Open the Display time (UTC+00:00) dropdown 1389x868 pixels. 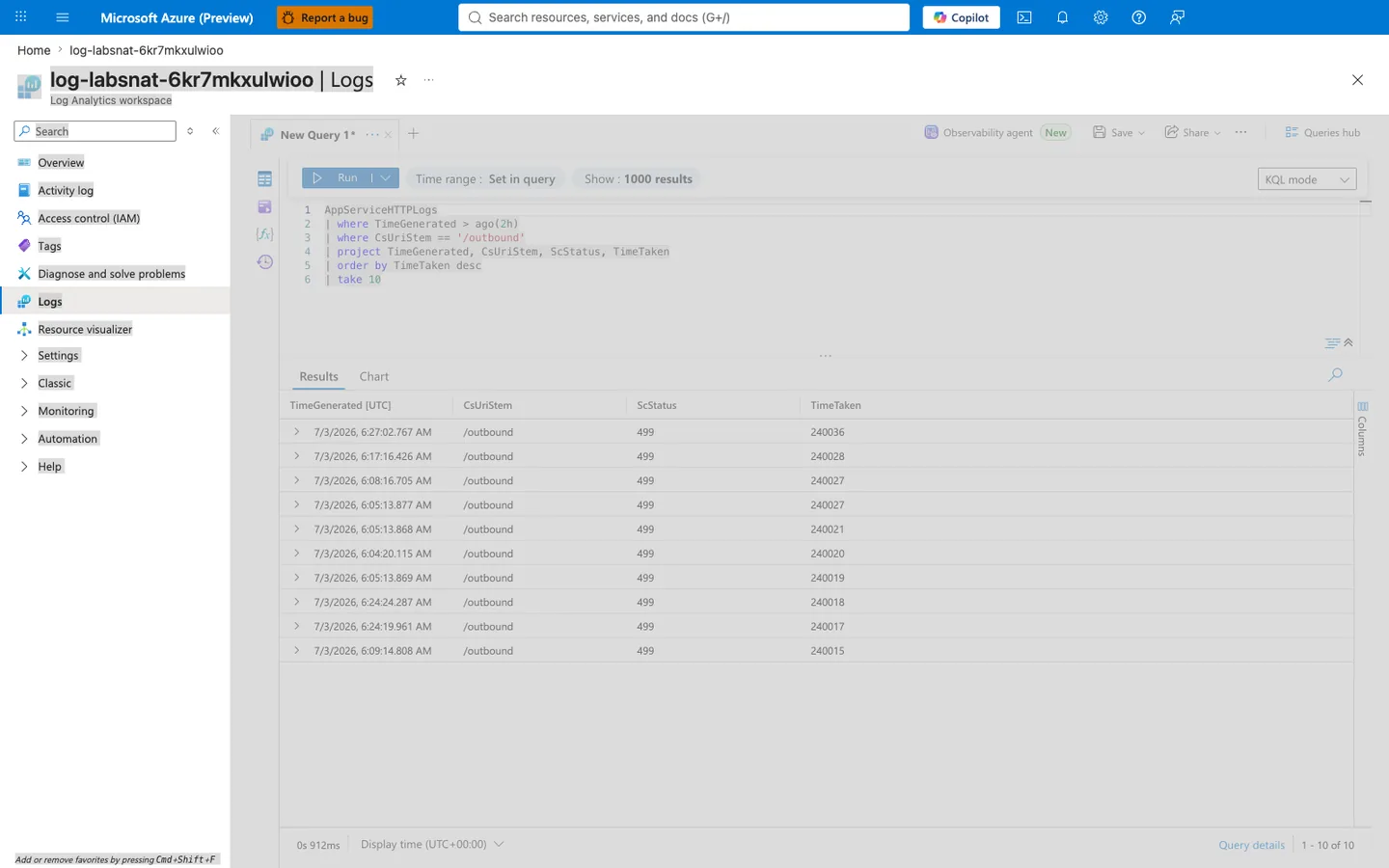(432, 844)
